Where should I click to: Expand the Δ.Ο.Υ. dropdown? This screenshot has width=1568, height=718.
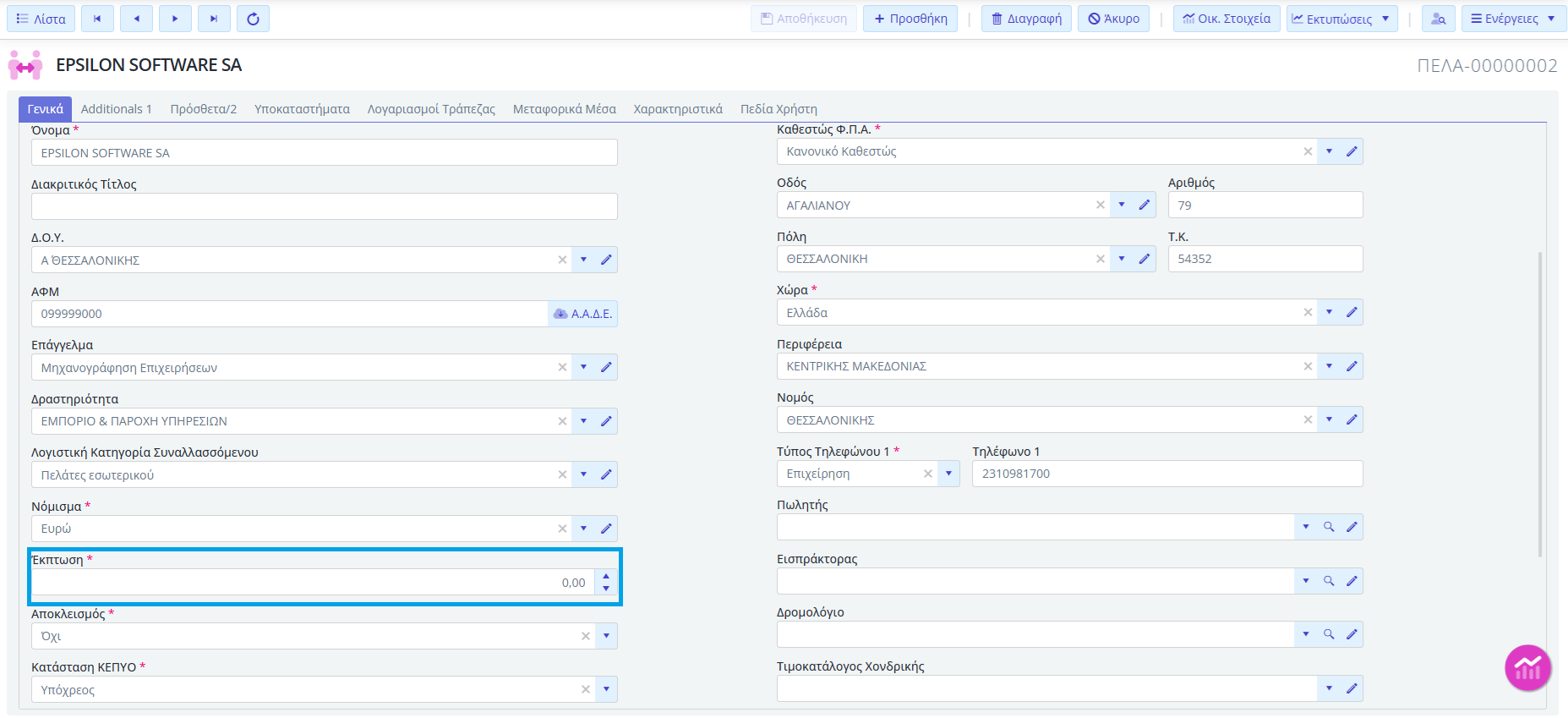tap(584, 260)
